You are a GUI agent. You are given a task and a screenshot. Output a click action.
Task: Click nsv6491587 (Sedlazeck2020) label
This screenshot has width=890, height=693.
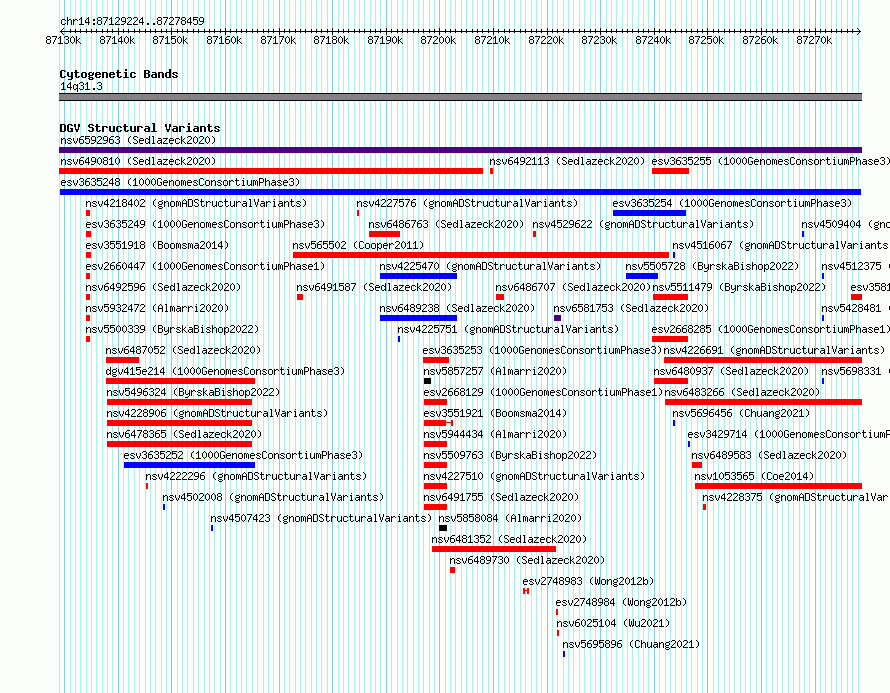[x=374, y=287]
